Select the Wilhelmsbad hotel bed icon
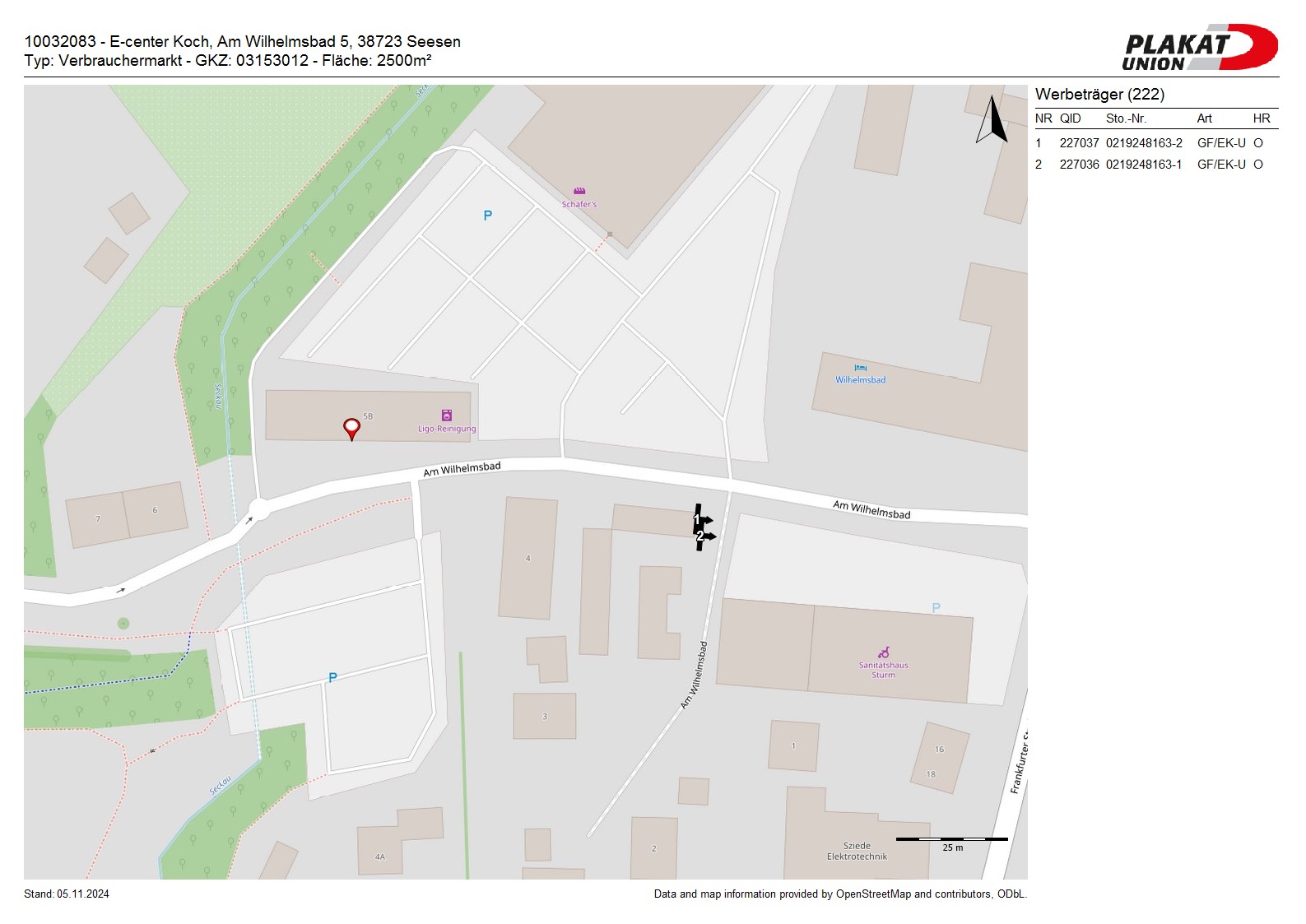 [860, 368]
